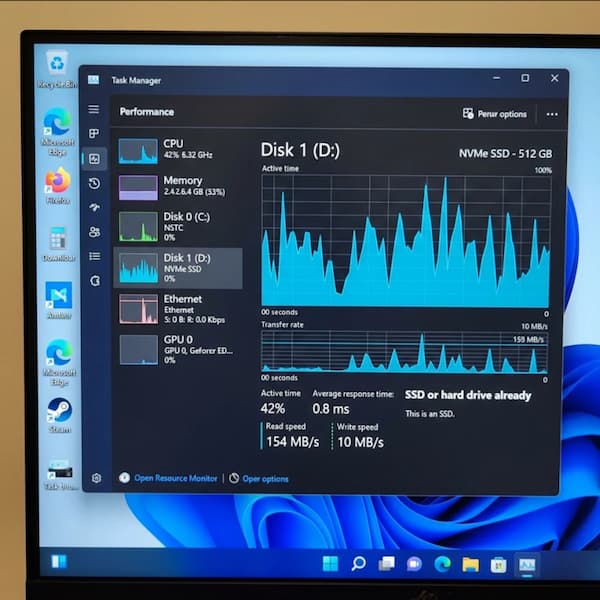This screenshot has width=600, height=600.
Task: Select Disk 0 (C:) item
Action: 178,227
